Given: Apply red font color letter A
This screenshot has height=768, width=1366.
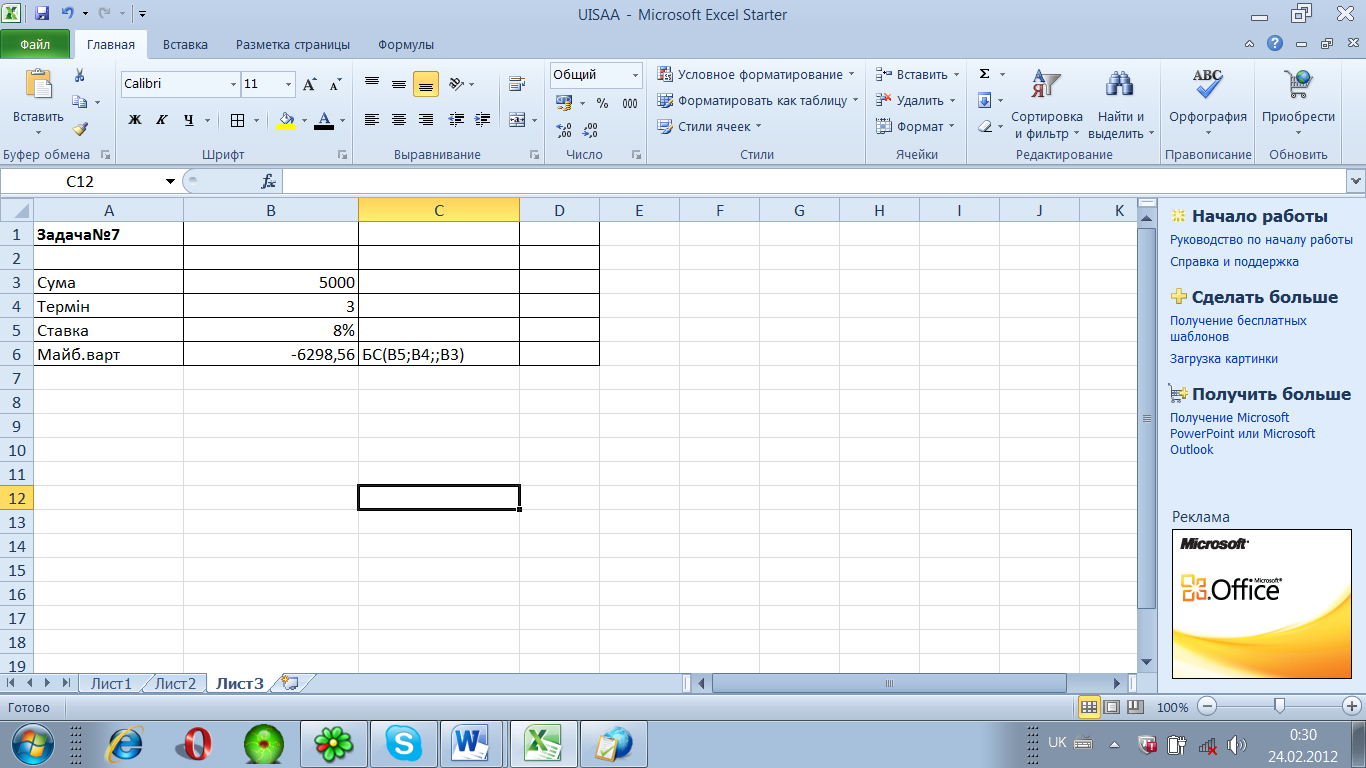Looking at the screenshot, I should [x=323, y=120].
